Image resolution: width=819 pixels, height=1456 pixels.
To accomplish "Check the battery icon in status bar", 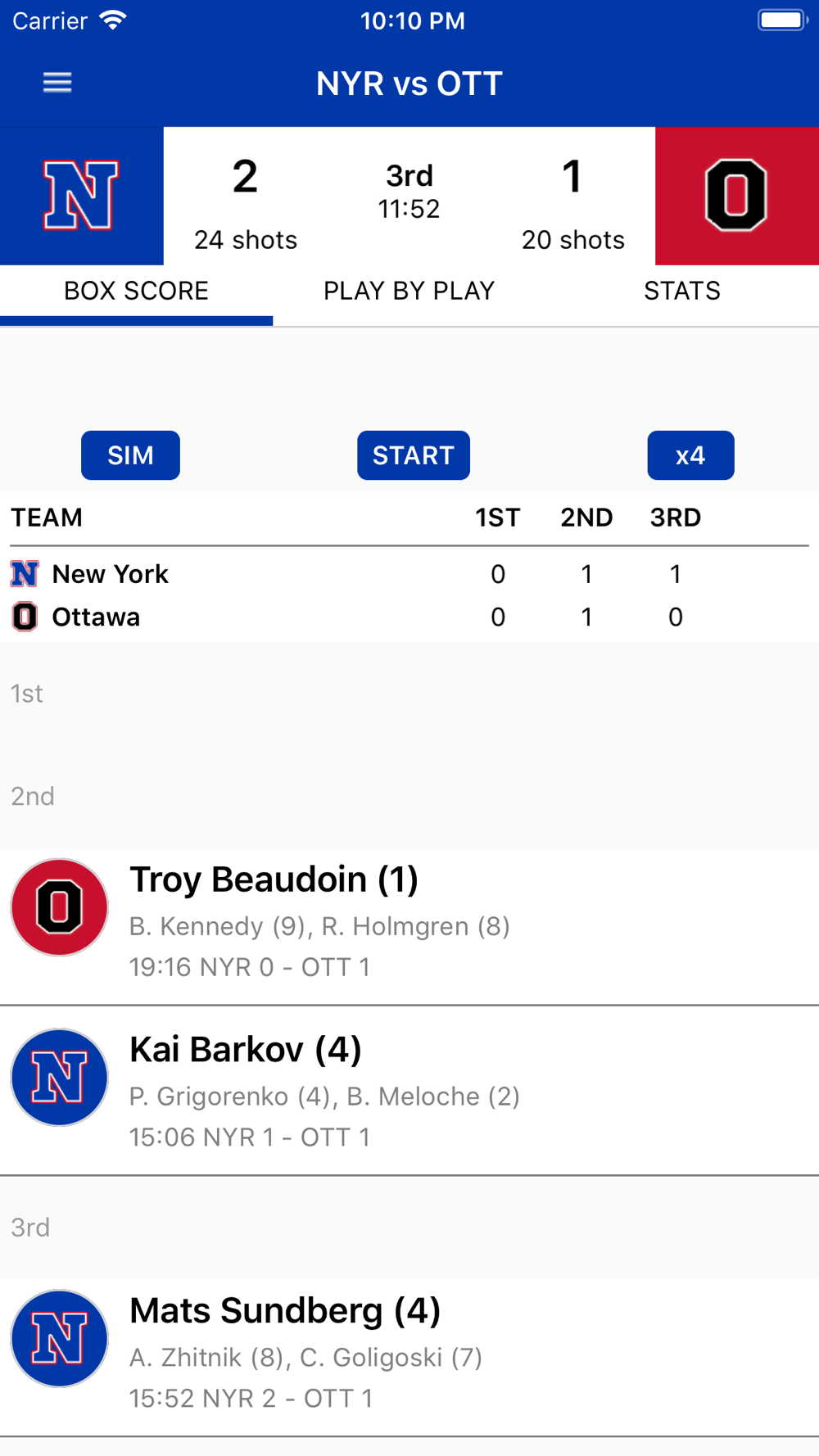I will 782,20.
